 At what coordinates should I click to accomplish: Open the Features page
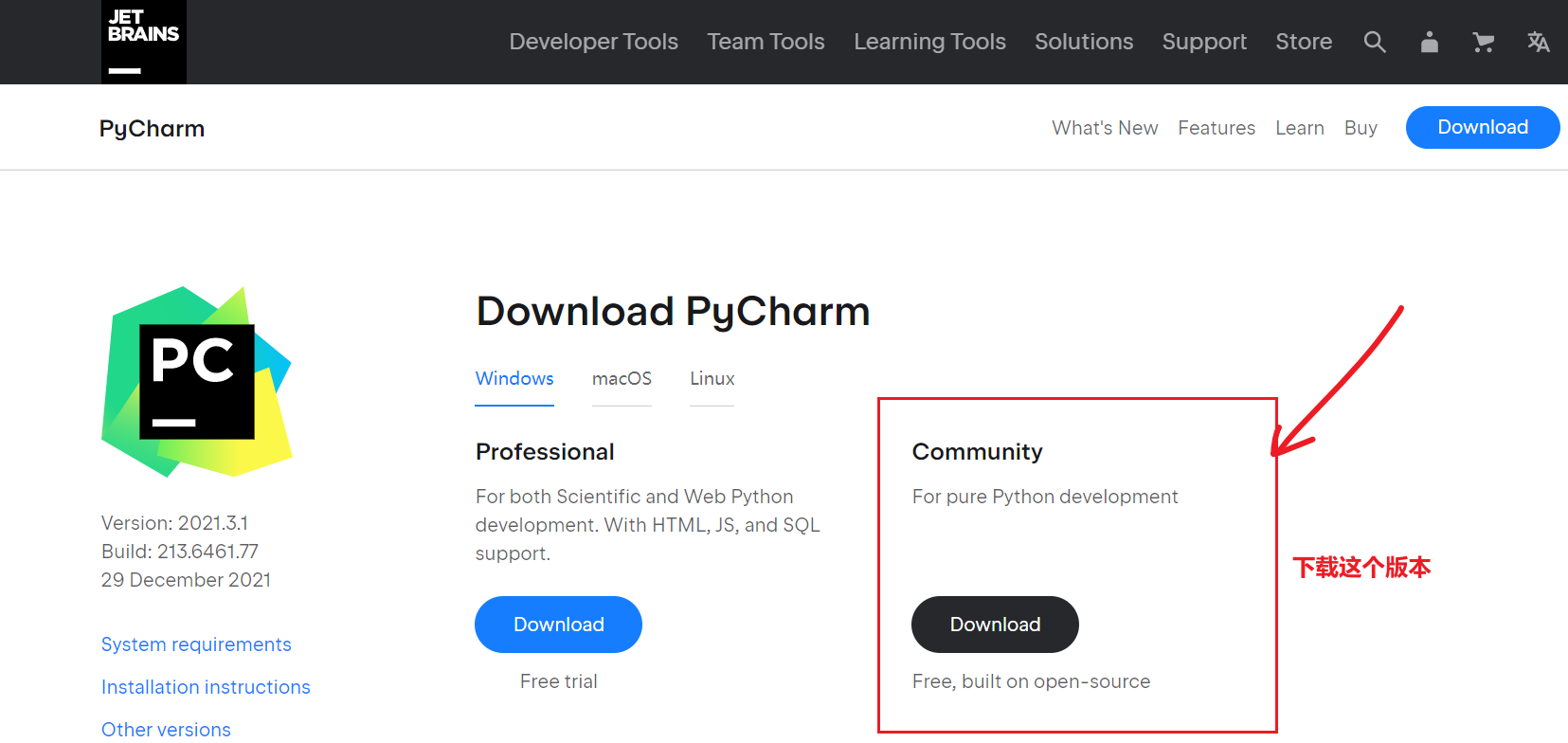click(x=1217, y=128)
